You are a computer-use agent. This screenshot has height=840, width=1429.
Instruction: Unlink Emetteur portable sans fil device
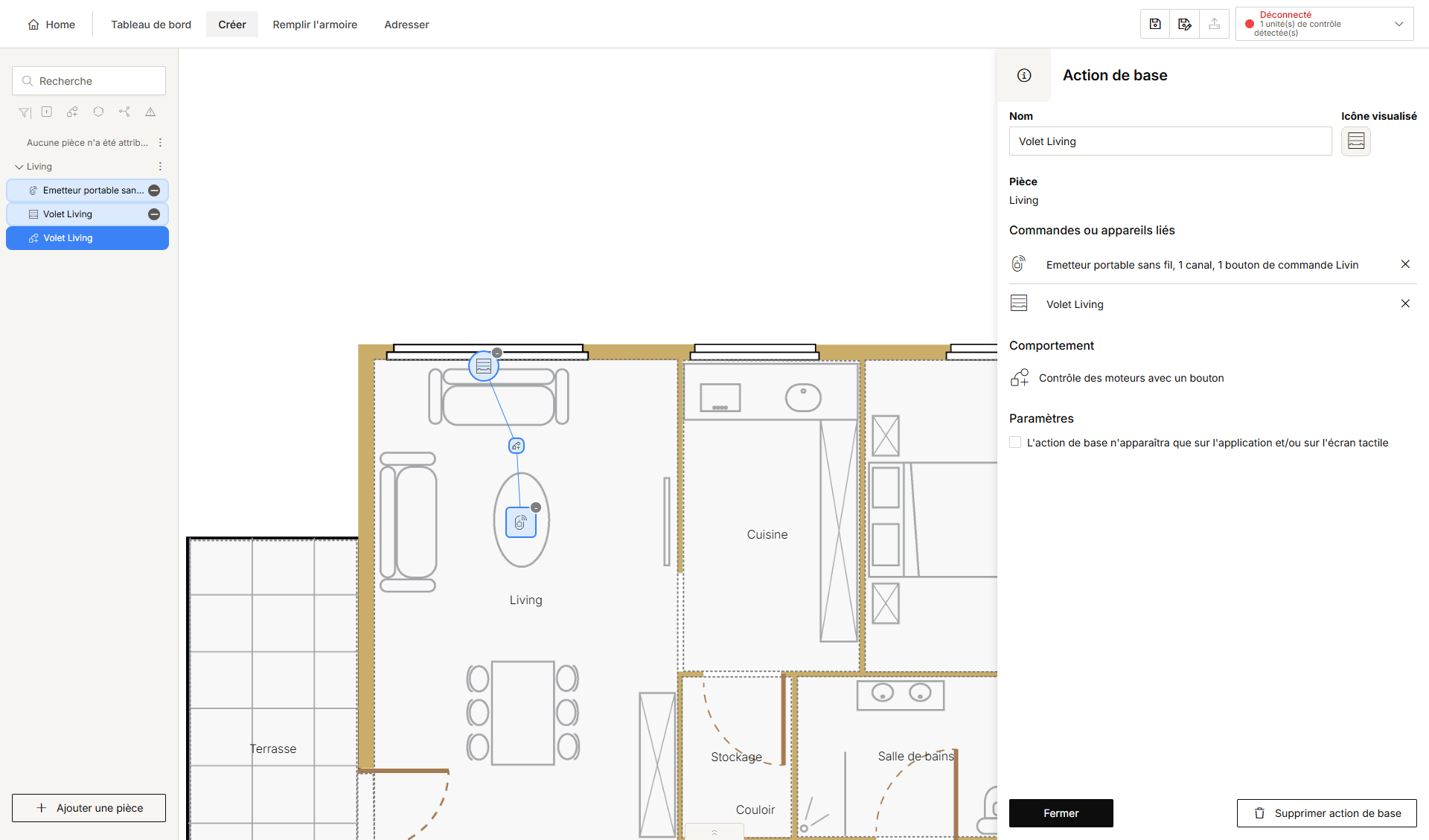(1405, 264)
